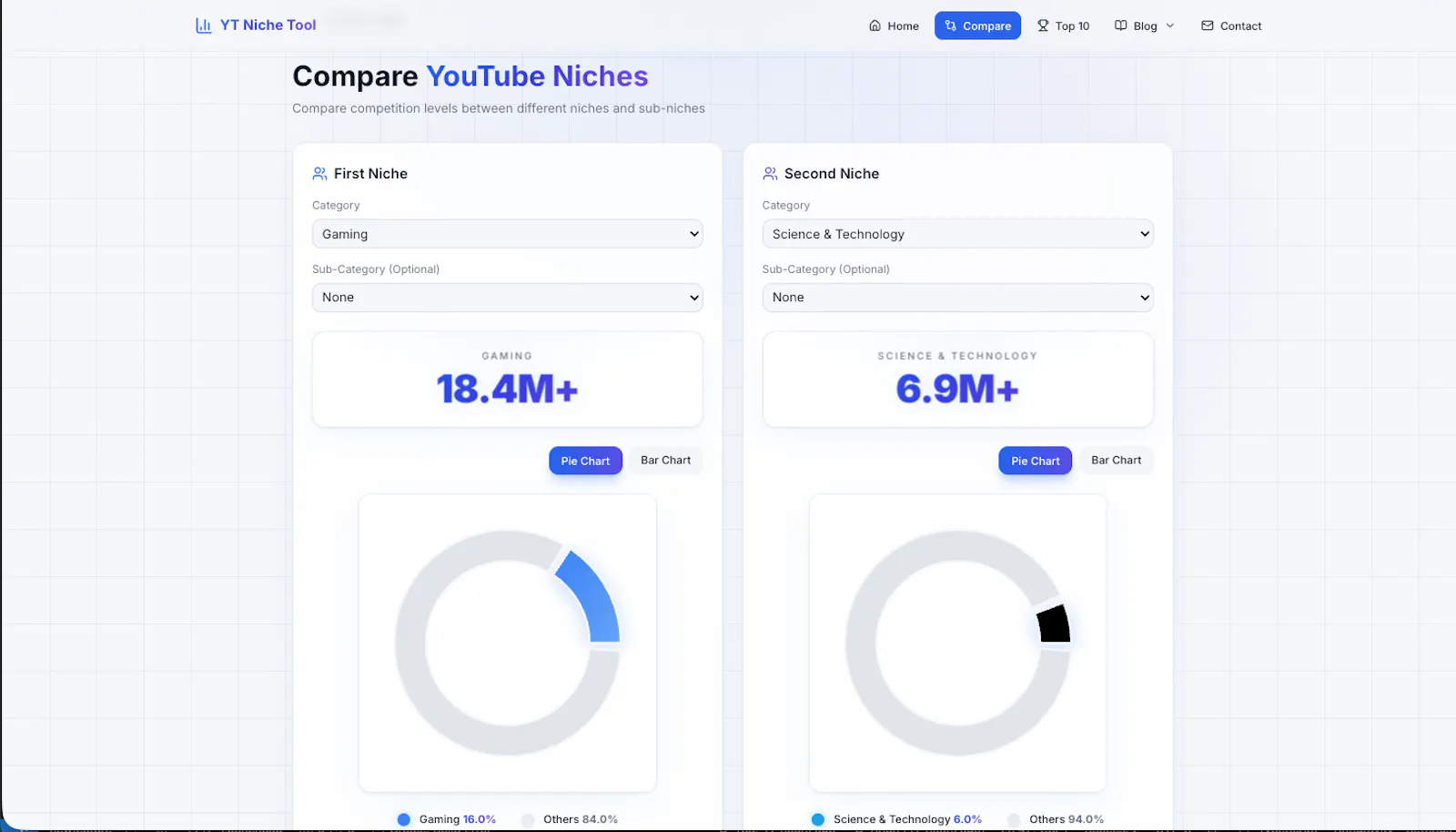The image size is (1456, 832).
Task: Click the Others 84.0% legend label
Action: coord(581,819)
